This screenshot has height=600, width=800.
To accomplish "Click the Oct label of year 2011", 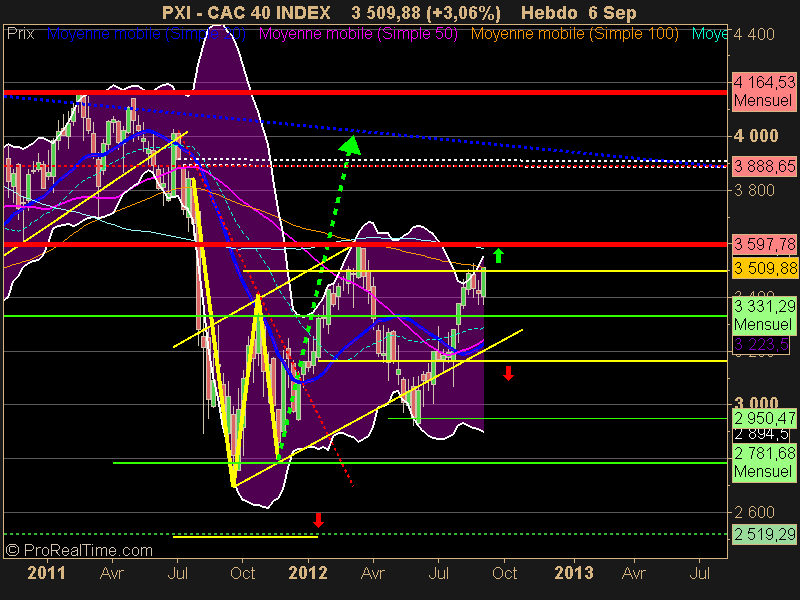I will (x=242, y=573).
